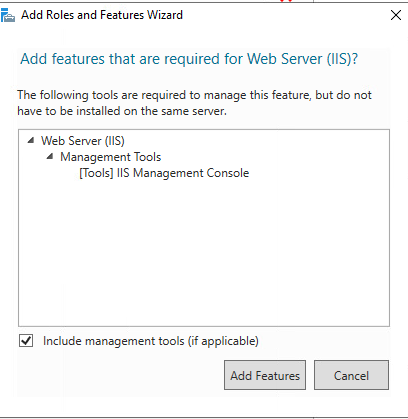Select the IIS Management Console entry
This screenshot has width=408, height=419.
[x=164, y=173]
